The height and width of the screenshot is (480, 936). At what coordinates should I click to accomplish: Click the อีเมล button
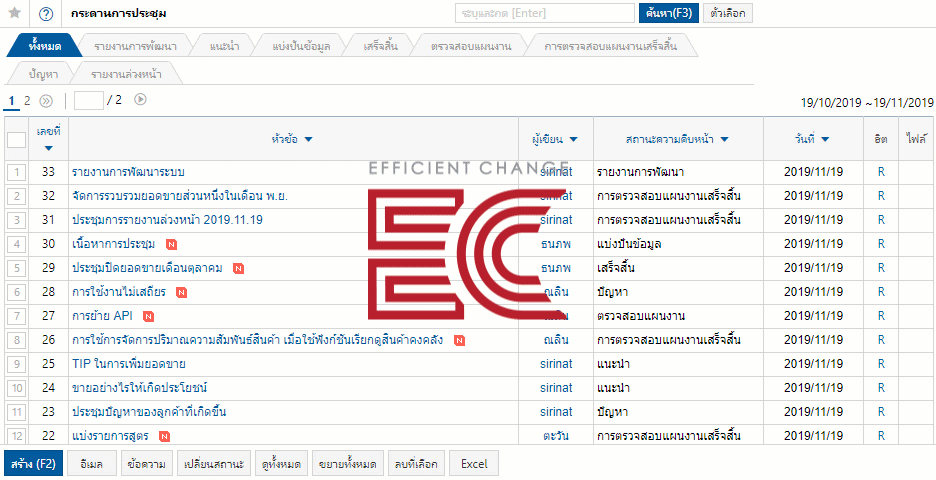pyautogui.click(x=91, y=464)
